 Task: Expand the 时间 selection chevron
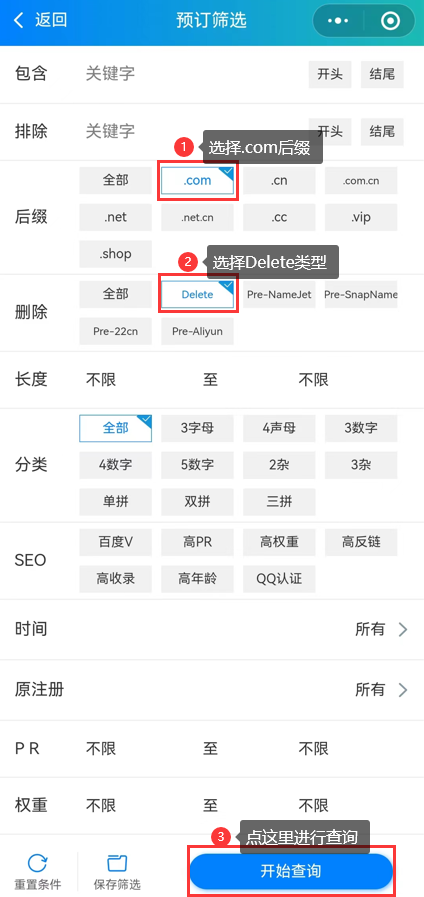(x=403, y=630)
